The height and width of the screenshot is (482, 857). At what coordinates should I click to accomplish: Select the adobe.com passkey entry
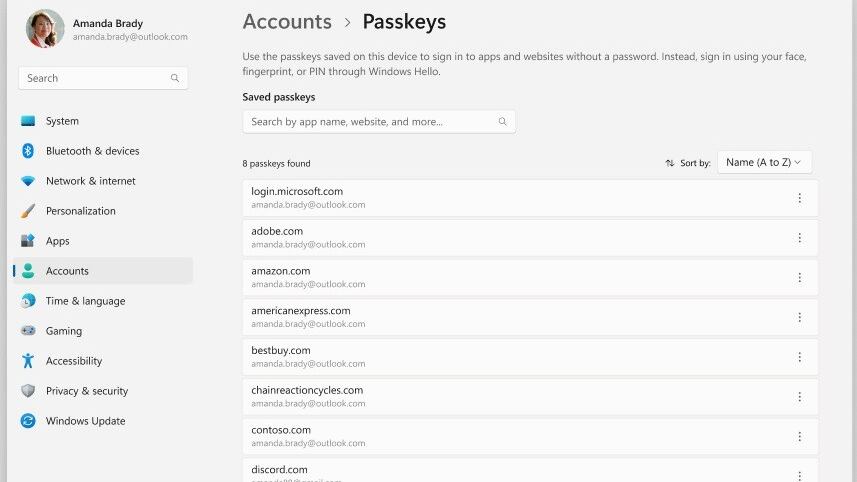(500, 237)
